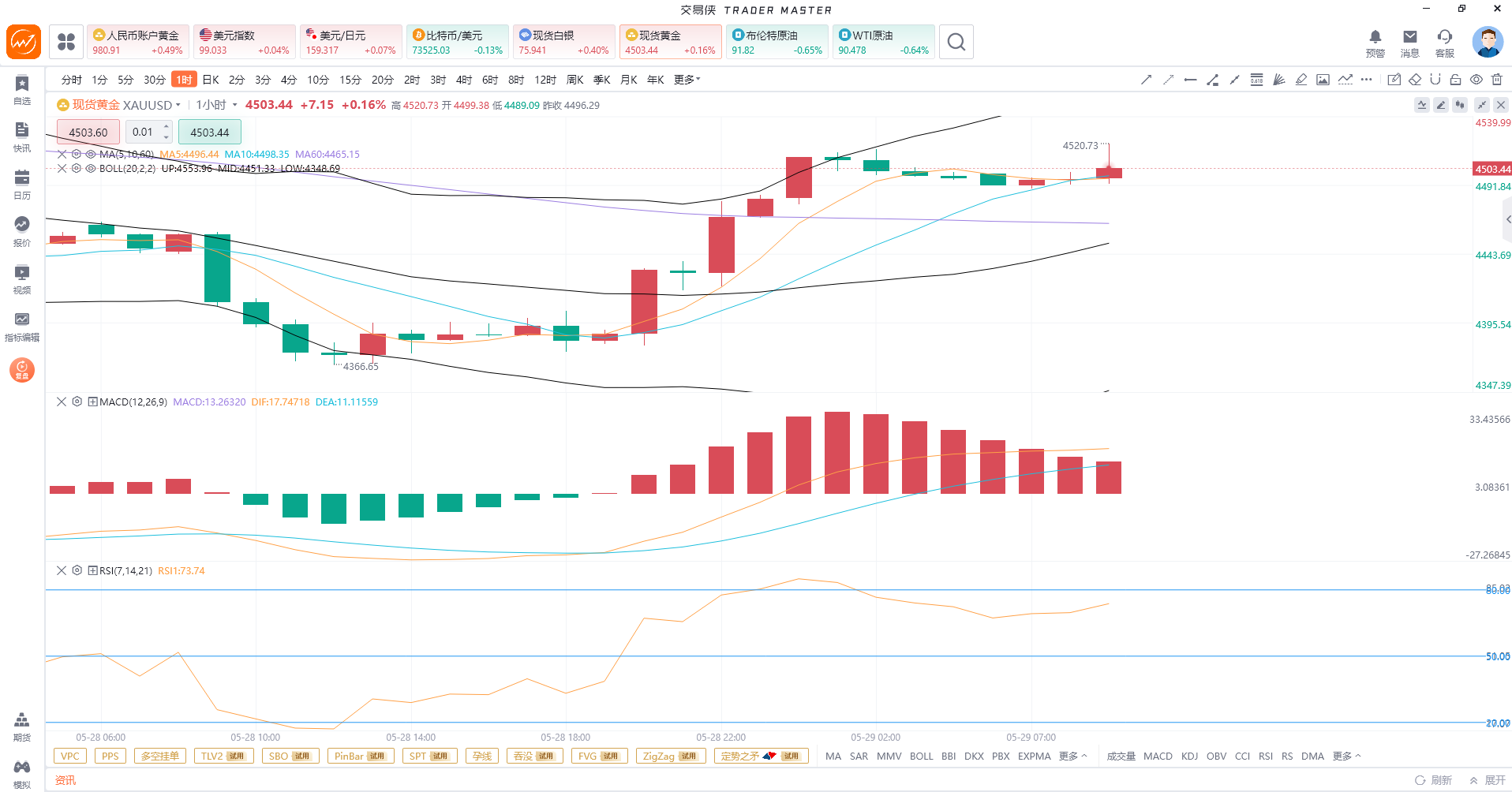This screenshot has height=792, width=1512.
Task: Select the dashed arrow drawing tool
Action: tap(1169, 80)
